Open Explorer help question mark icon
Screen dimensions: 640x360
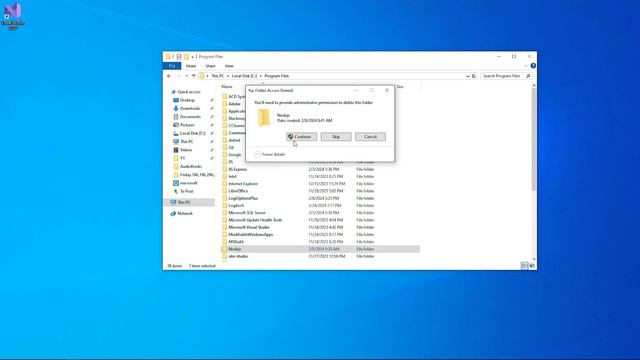533,66
